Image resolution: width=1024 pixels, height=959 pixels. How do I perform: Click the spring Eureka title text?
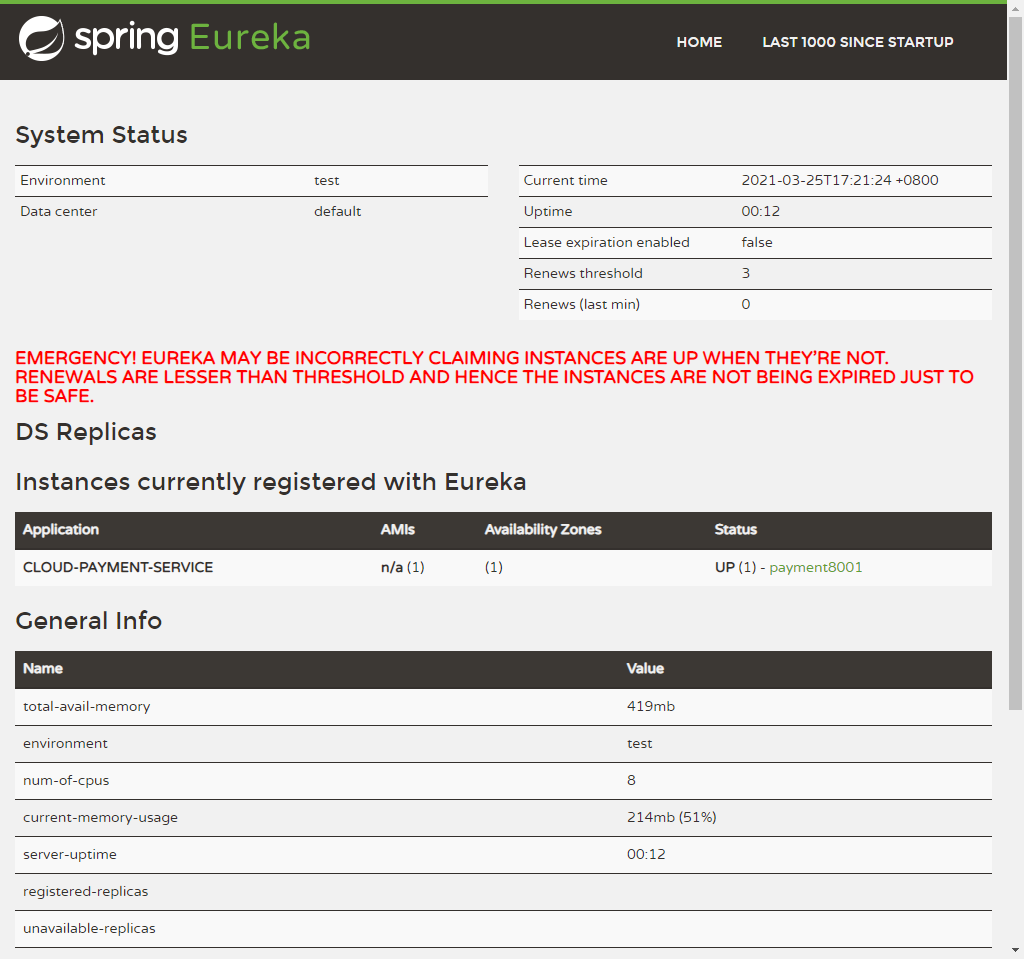click(x=192, y=38)
